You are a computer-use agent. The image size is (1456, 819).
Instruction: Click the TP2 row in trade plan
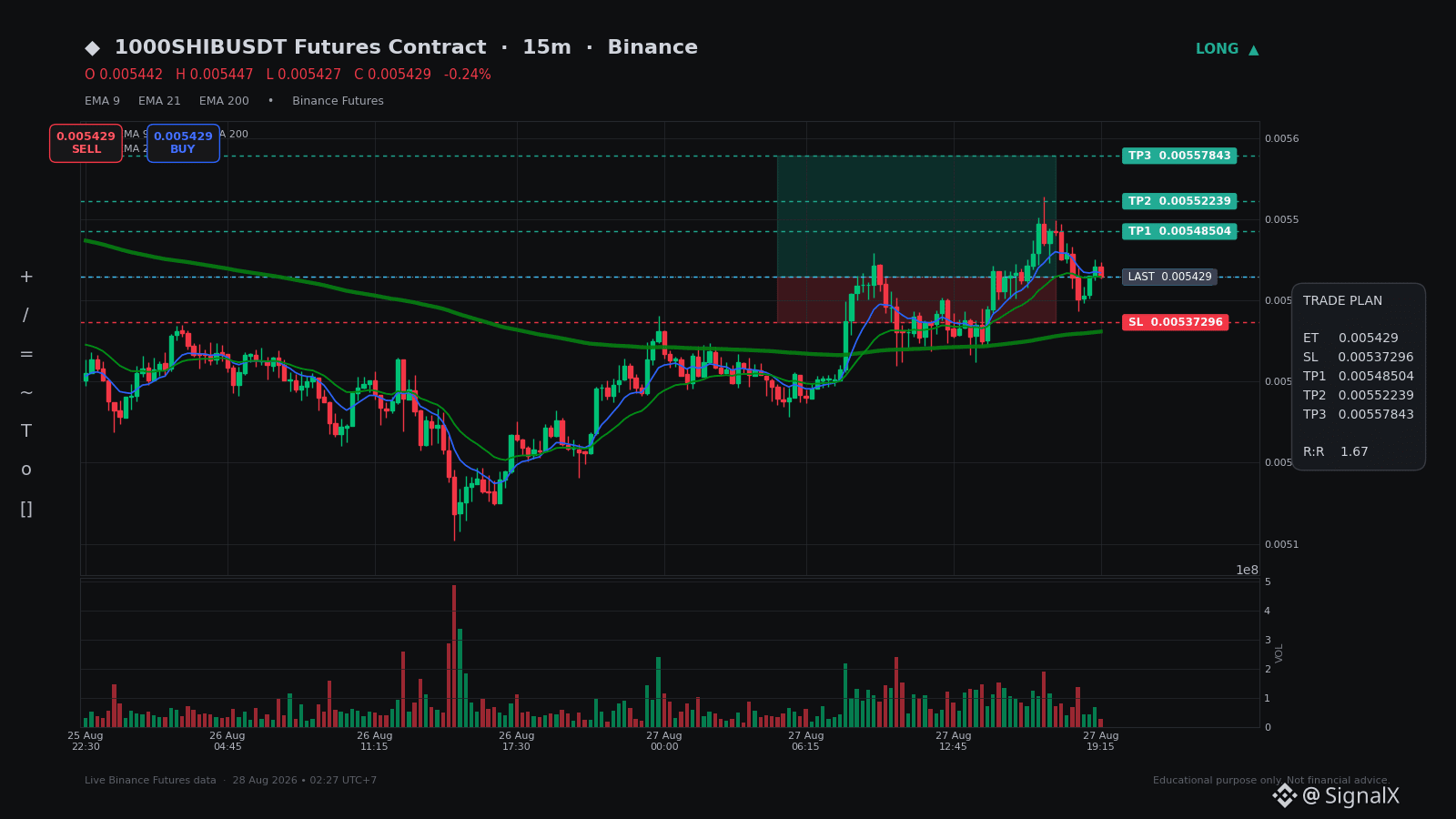[1359, 395]
